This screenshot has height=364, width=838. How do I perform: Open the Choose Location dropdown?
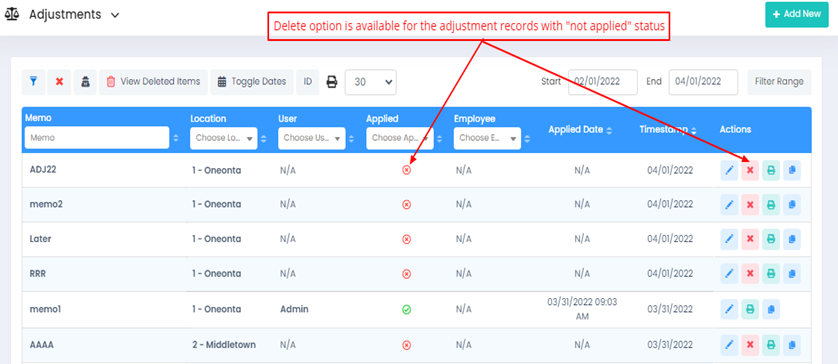(x=223, y=138)
